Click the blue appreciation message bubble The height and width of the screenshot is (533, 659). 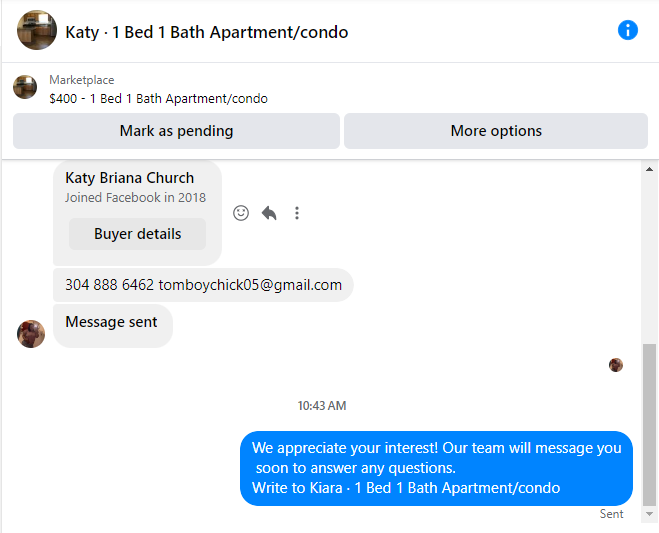436,468
